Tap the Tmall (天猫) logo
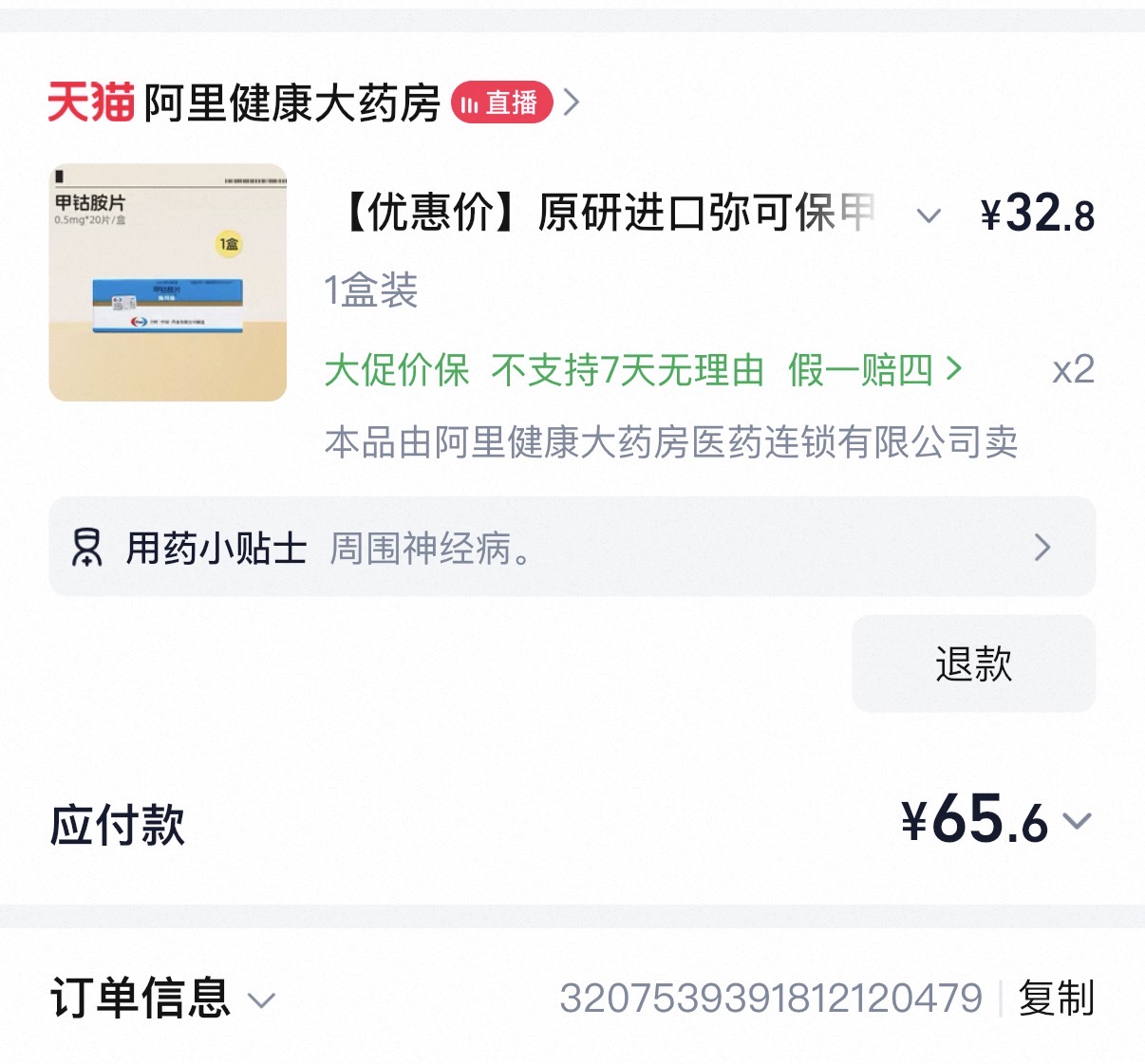 coord(90,102)
